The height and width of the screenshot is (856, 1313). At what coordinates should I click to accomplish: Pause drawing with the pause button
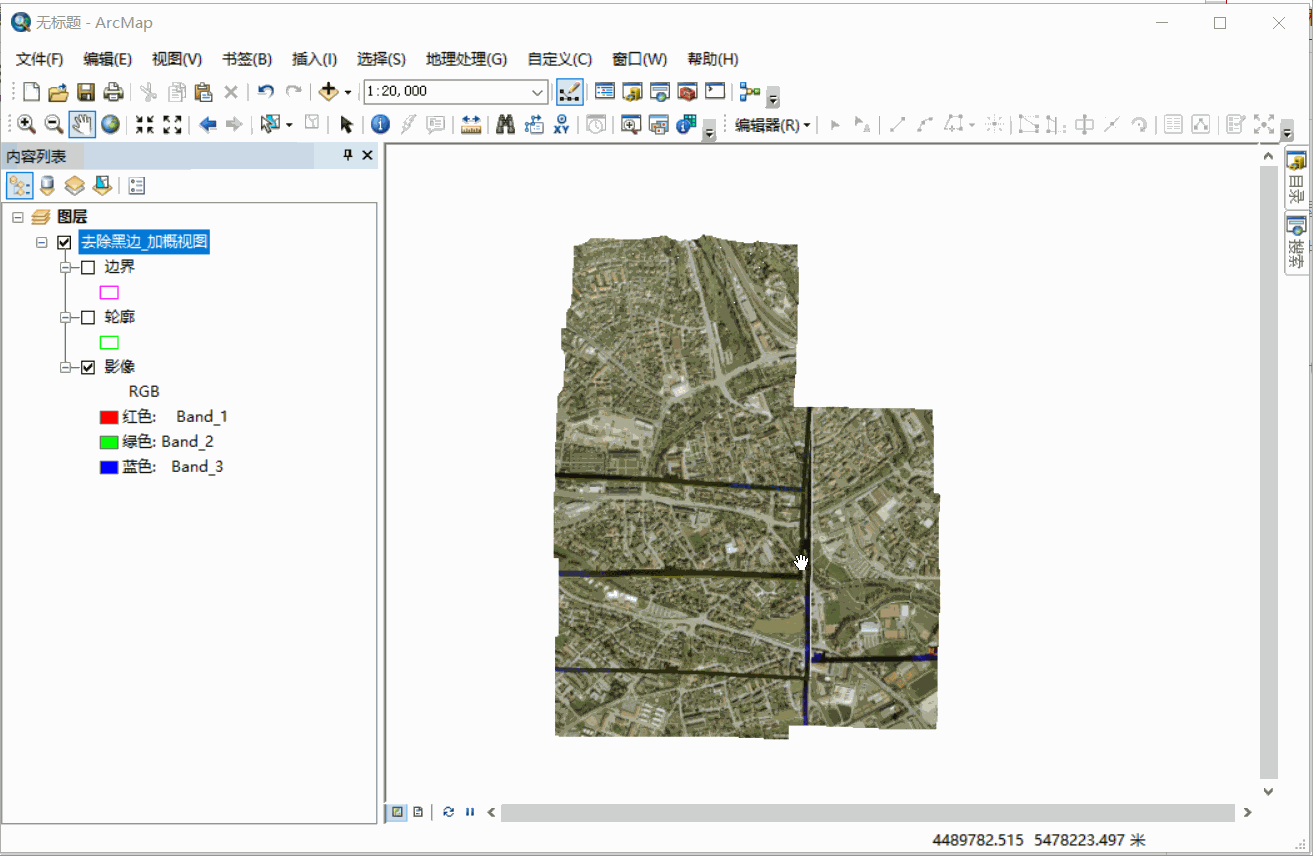469,812
